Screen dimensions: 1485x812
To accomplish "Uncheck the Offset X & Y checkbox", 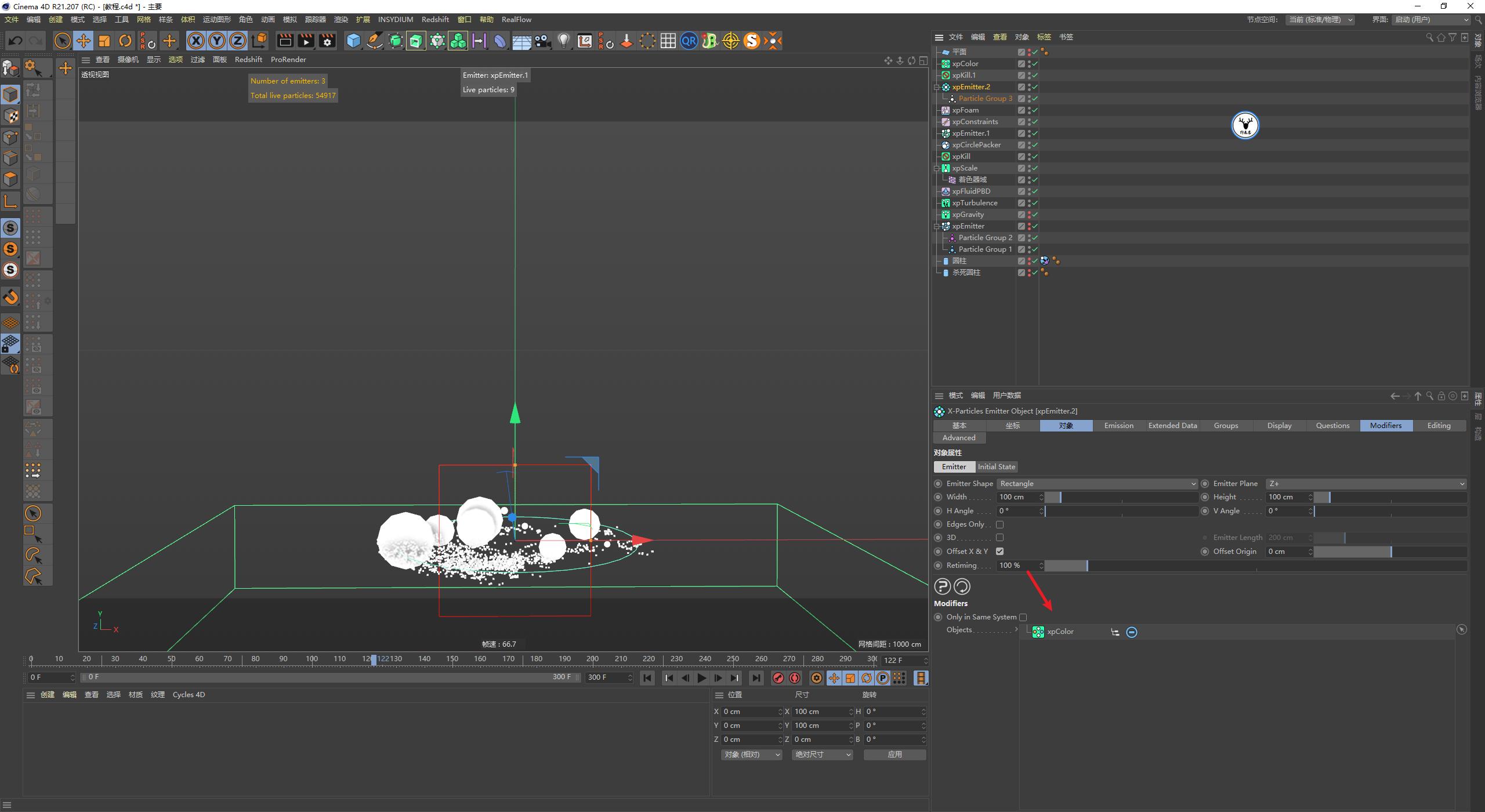I will (1000, 551).
